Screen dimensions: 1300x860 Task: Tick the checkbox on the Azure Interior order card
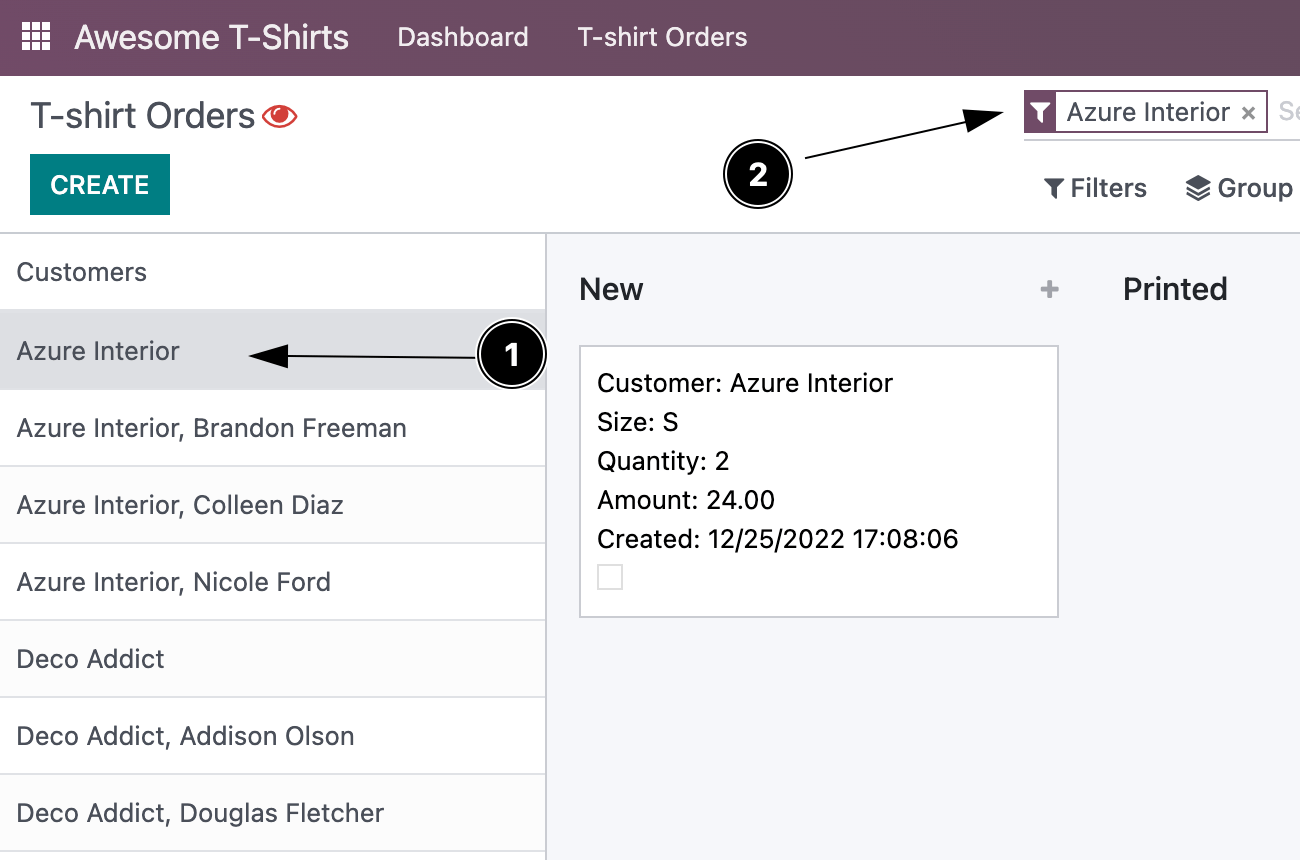coord(610,576)
